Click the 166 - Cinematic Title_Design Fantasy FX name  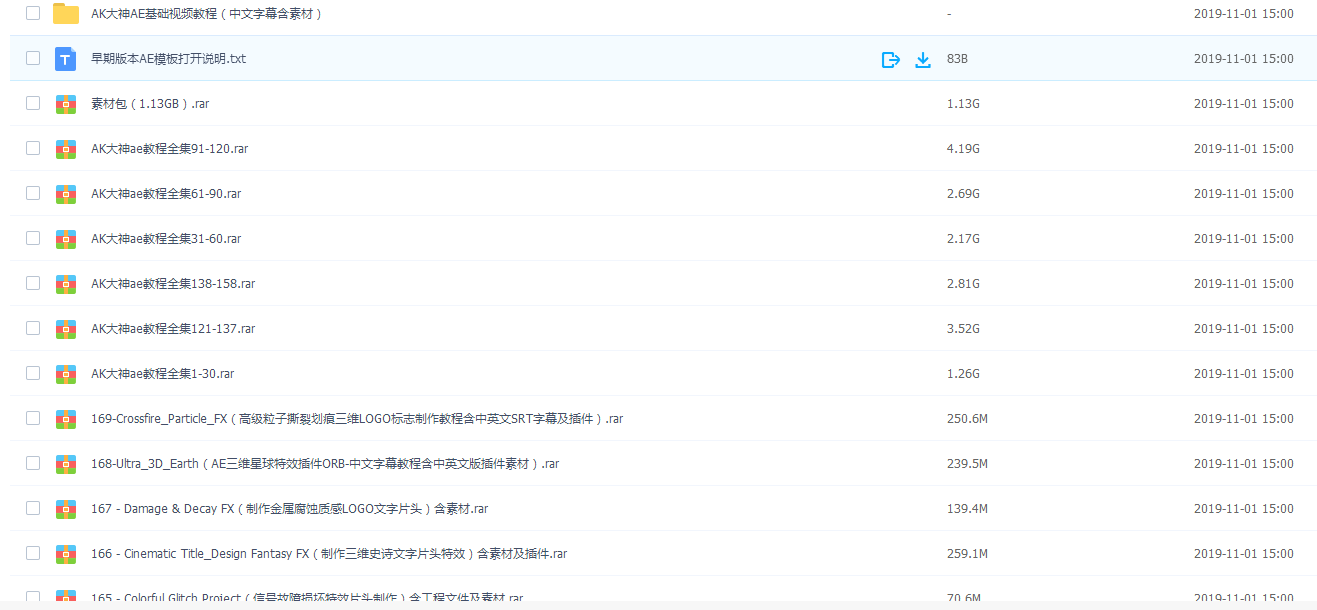pos(329,554)
